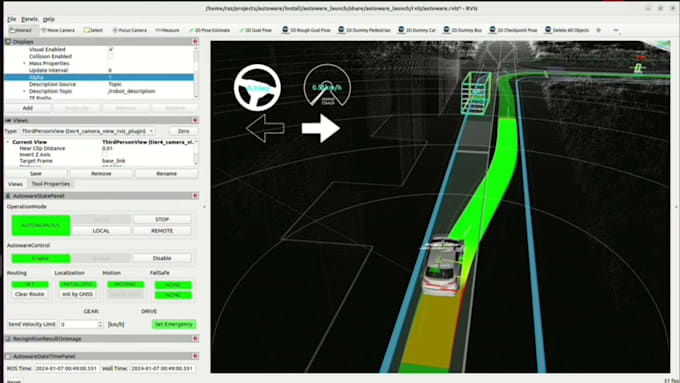Viewport: 680px width, 383px height.
Task: Expand the Mass Properties row
Action: [x=24, y=63]
